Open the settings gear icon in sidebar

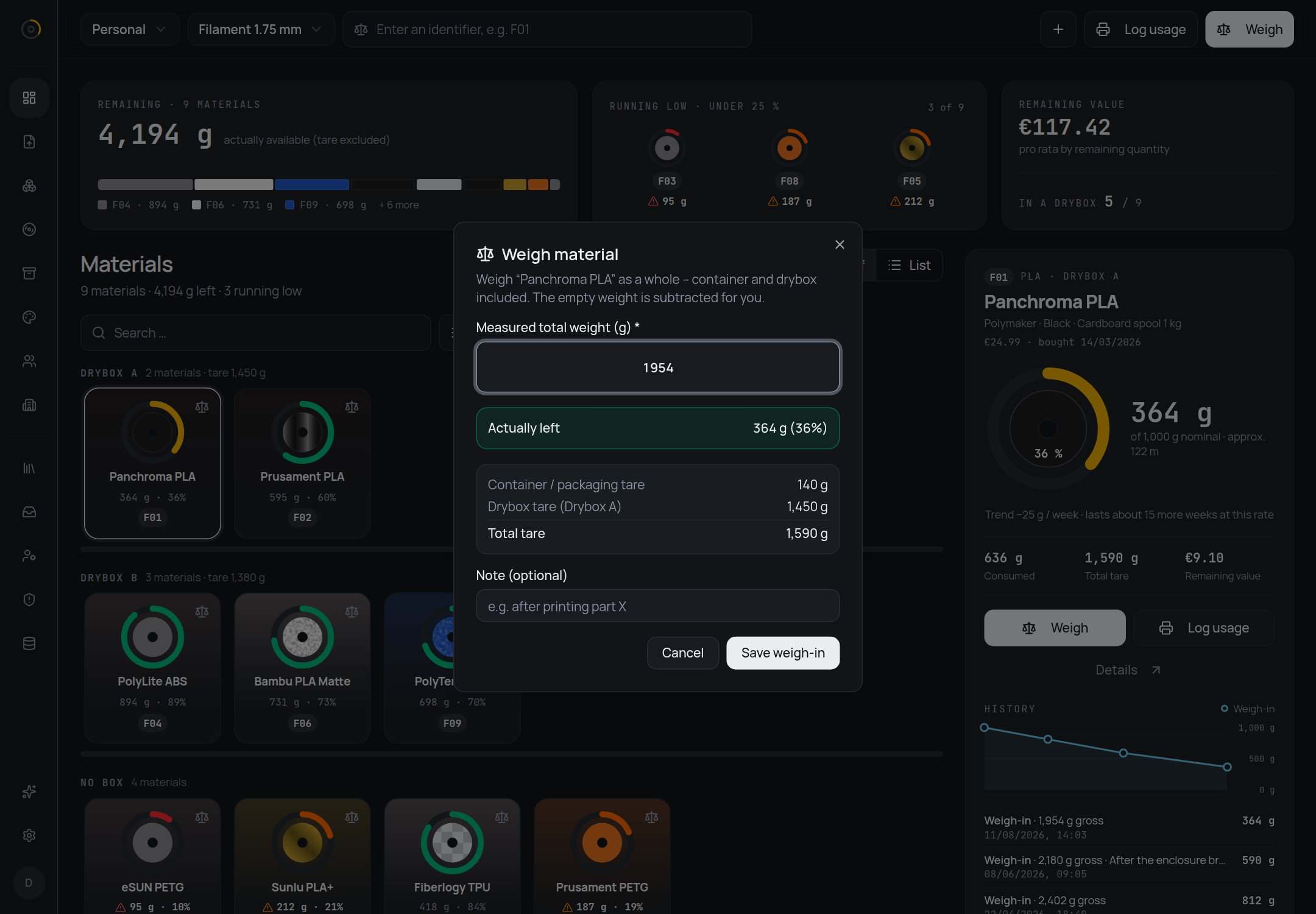[29, 835]
